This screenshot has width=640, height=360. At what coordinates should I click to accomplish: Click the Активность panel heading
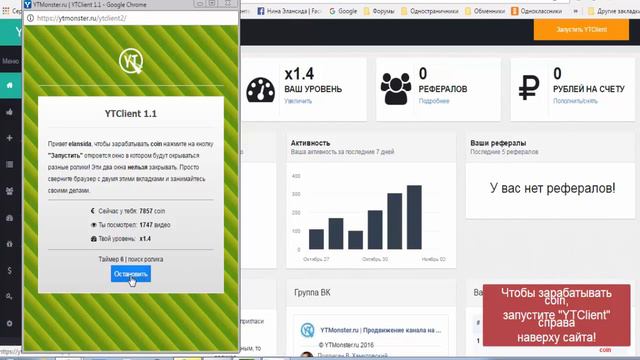tap(310, 143)
